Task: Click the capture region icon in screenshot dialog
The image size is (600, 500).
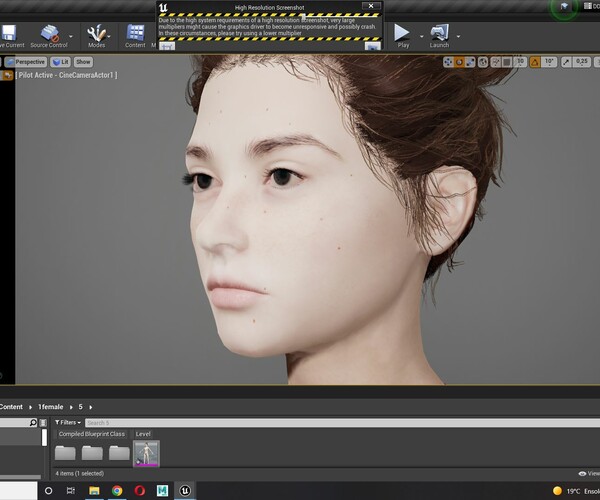Action: click(167, 46)
